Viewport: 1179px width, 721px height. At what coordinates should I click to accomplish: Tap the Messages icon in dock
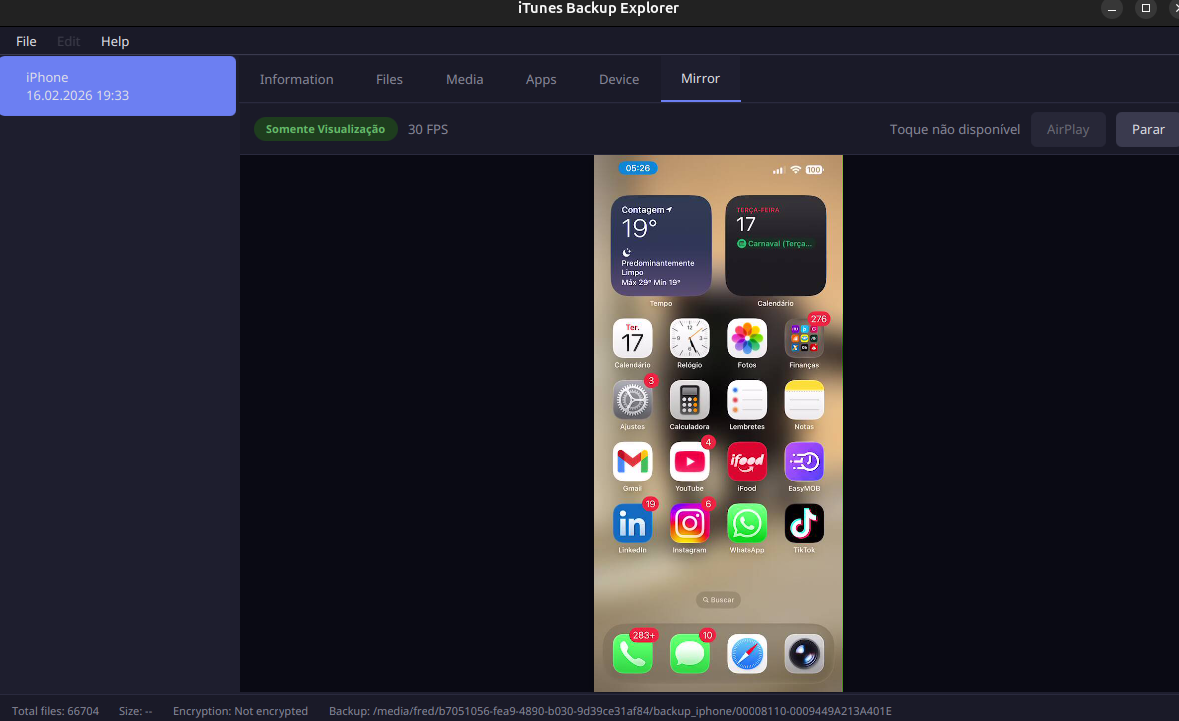point(690,653)
